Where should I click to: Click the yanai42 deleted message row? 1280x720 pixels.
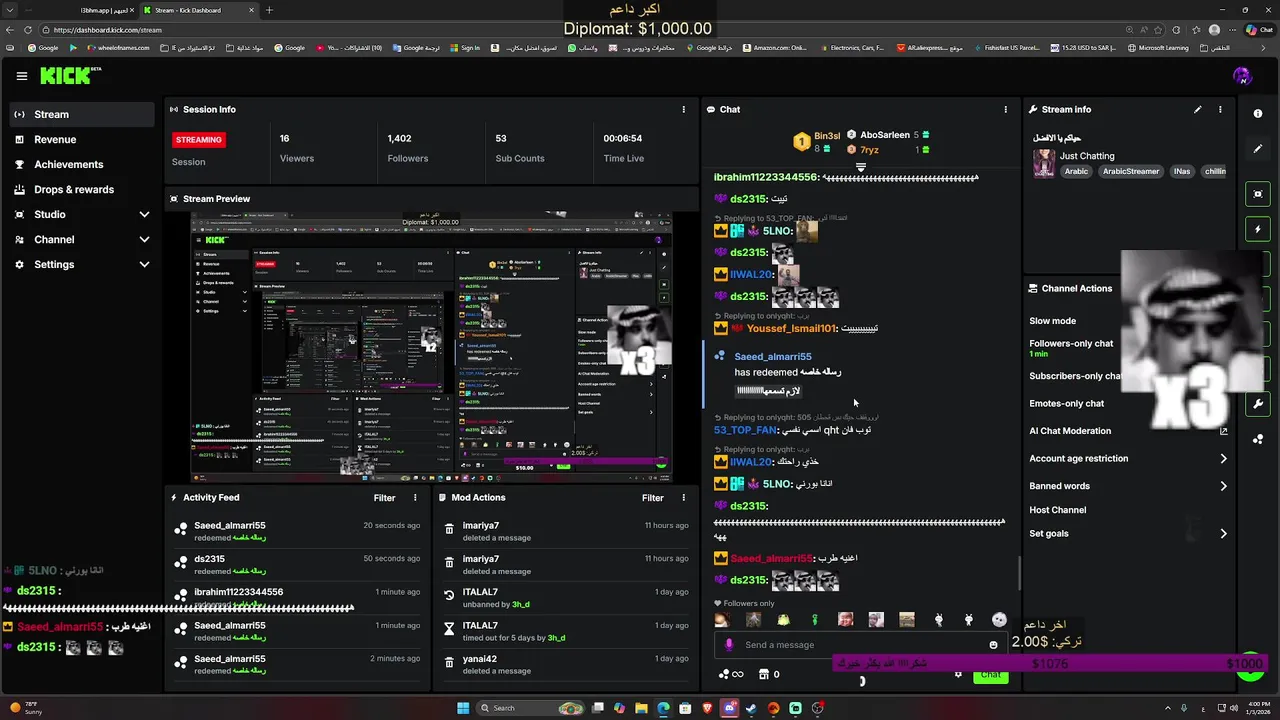coord(565,665)
